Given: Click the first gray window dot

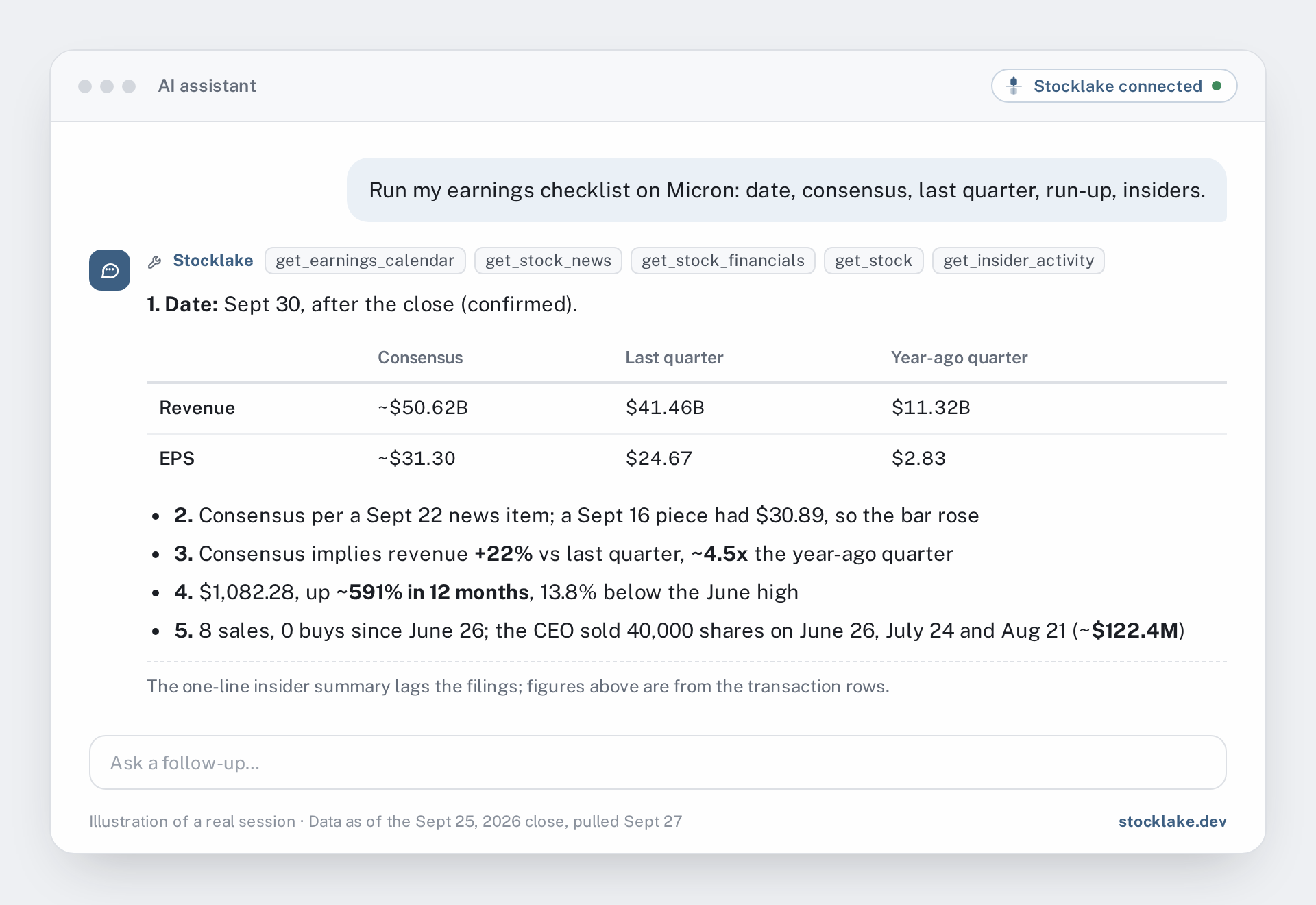Looking at the screenshot, I should pyautogui.click(x=85, y=86).
